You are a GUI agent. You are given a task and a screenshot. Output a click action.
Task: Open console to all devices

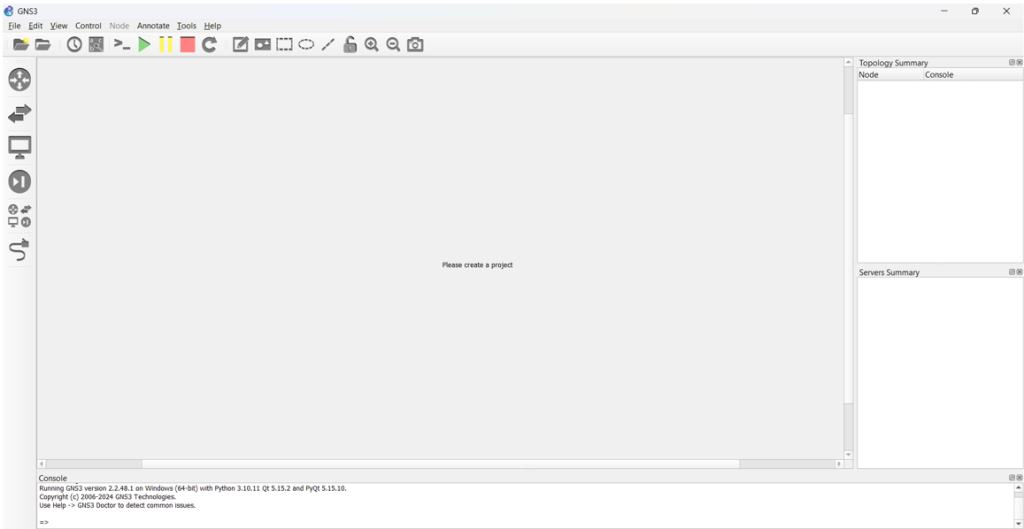pos(122,44)
